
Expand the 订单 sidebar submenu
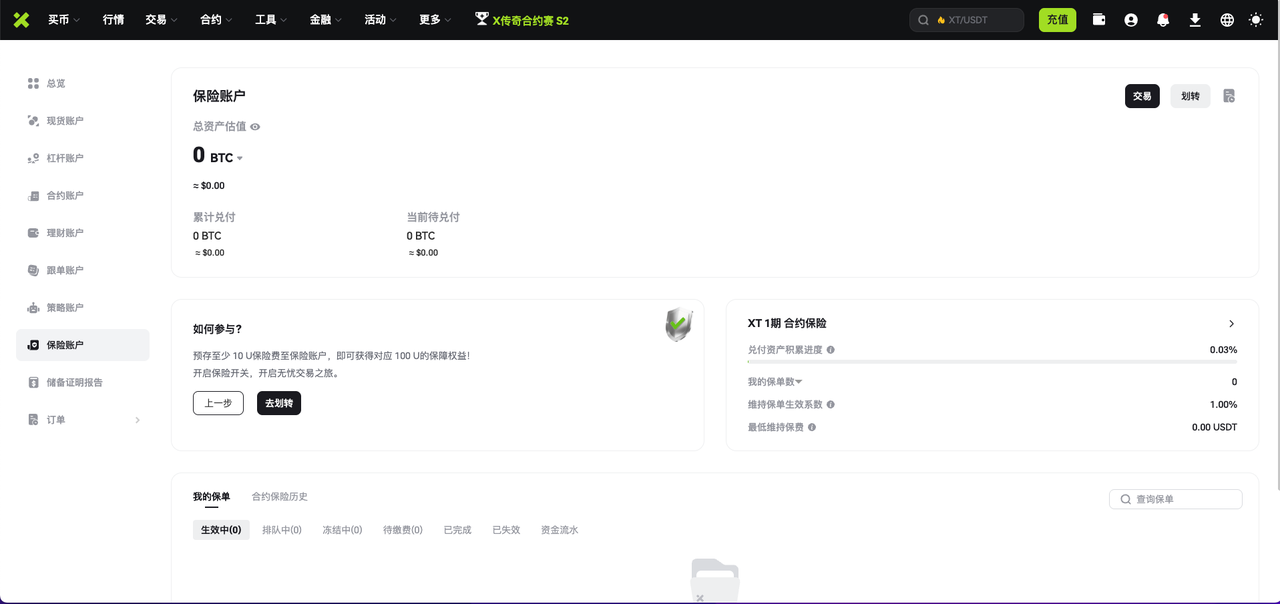point(137,420)
